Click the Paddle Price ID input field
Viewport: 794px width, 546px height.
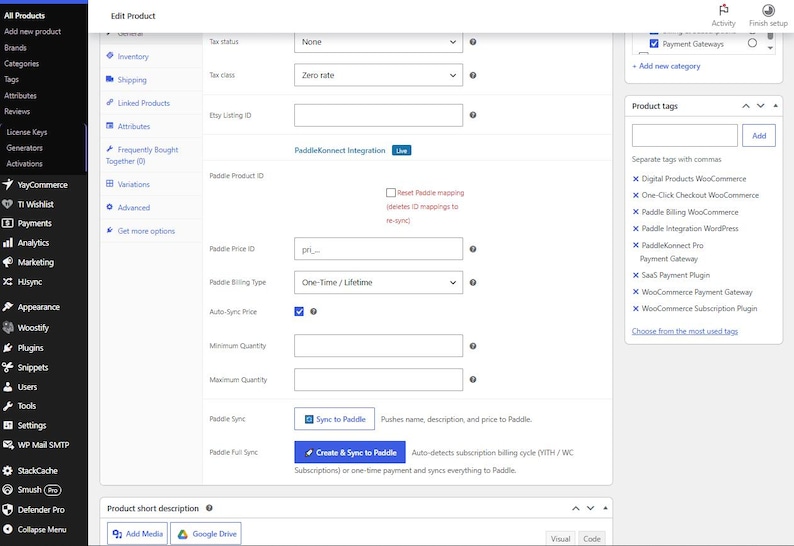coord(378,249)
